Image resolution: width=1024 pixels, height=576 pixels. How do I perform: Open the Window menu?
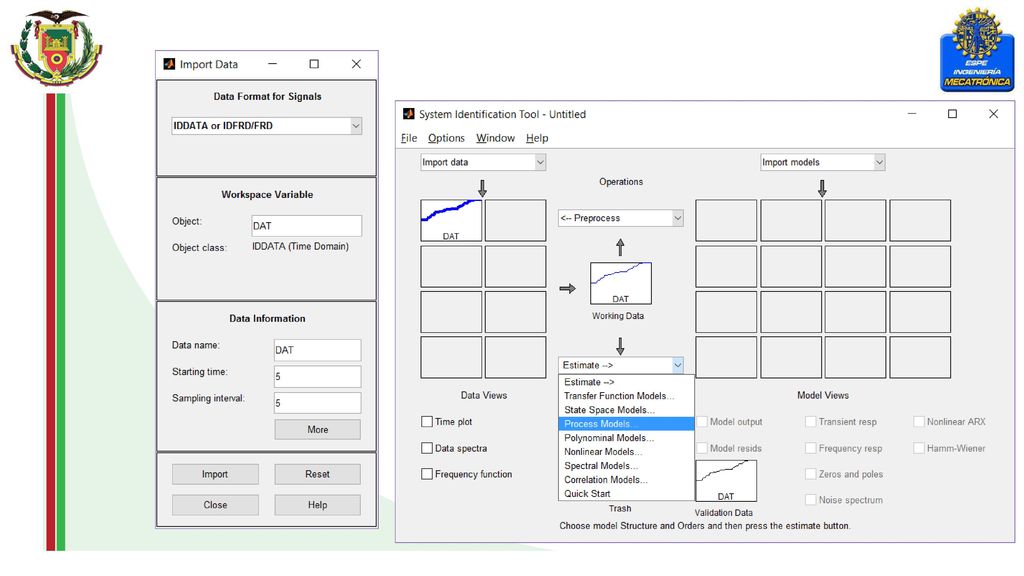tap(495, 138)
